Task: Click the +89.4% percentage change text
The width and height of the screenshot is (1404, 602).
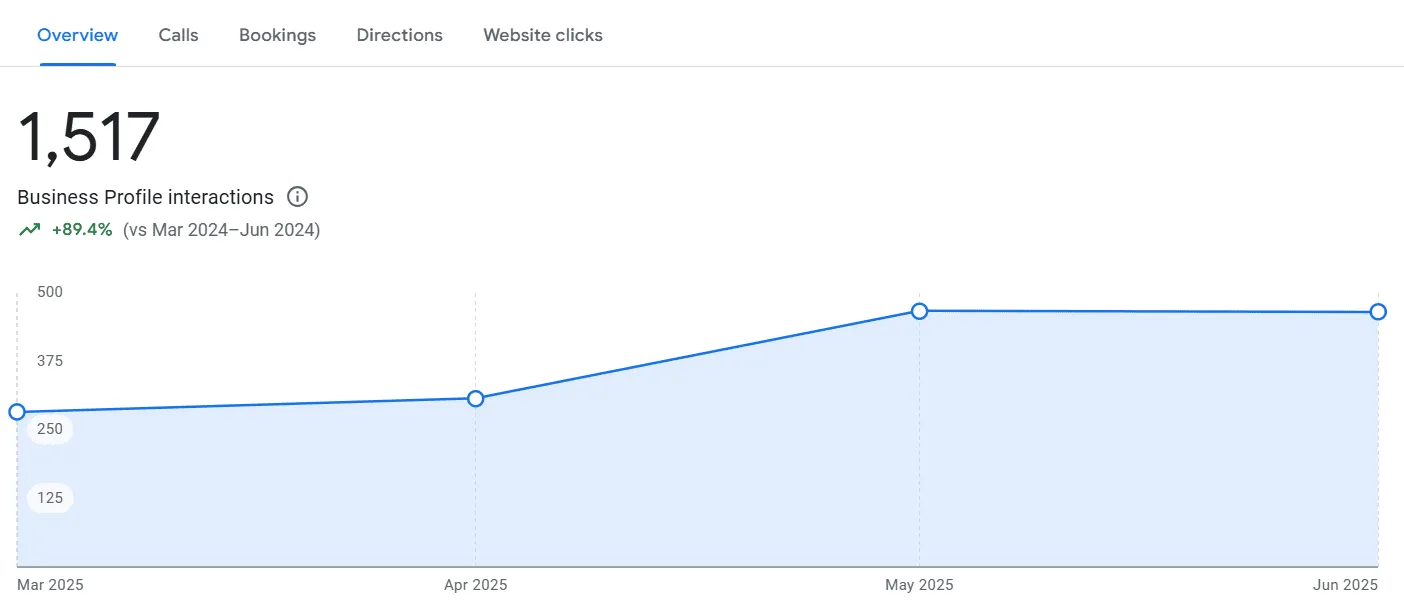Action: [82, 229]
